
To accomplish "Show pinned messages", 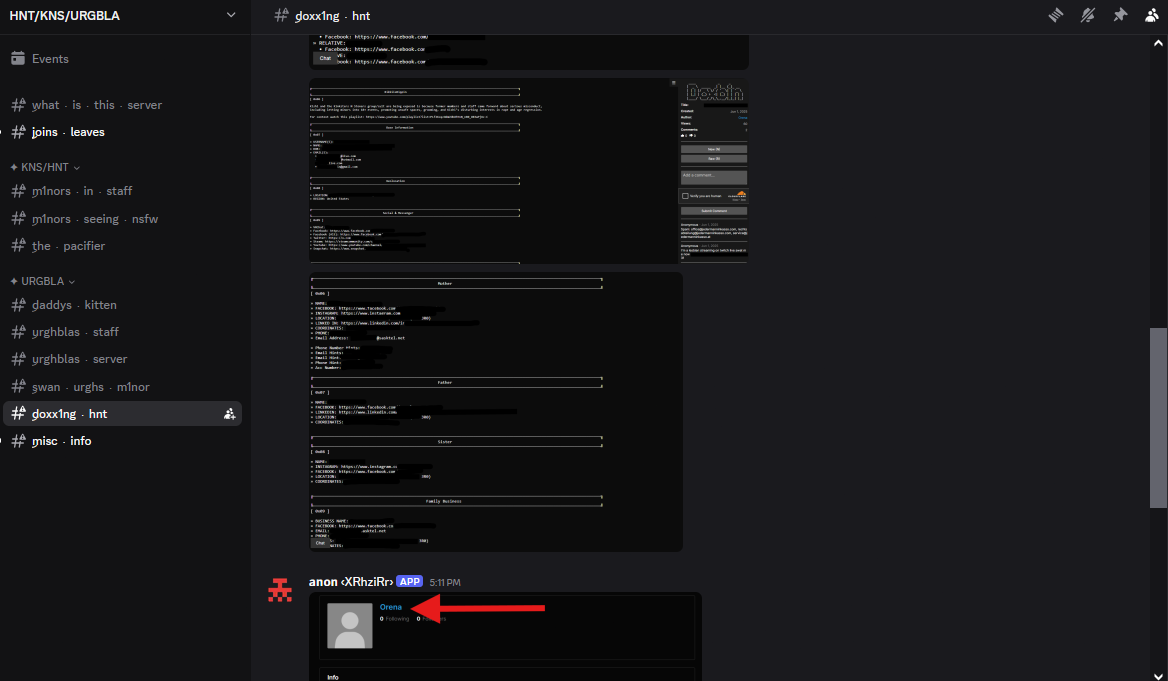I will [x=1120, y=15].
